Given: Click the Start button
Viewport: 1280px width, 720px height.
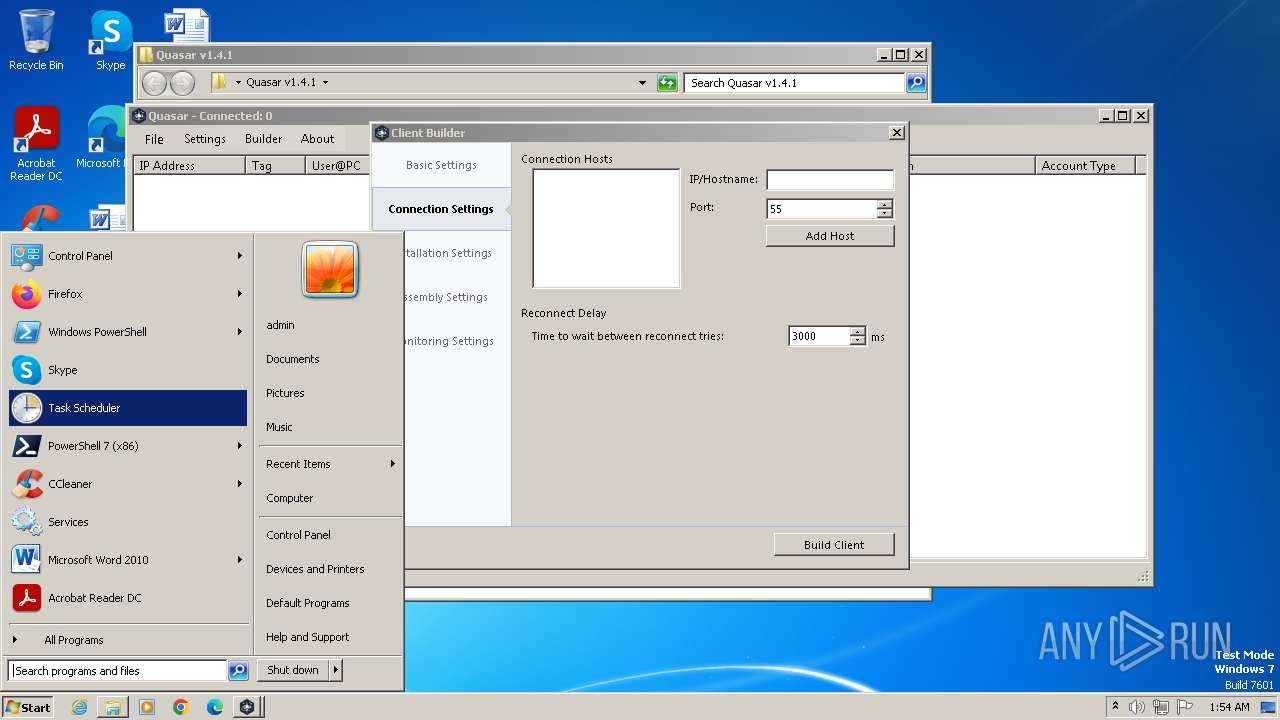Looking at the screenshot, I should 28,707.
